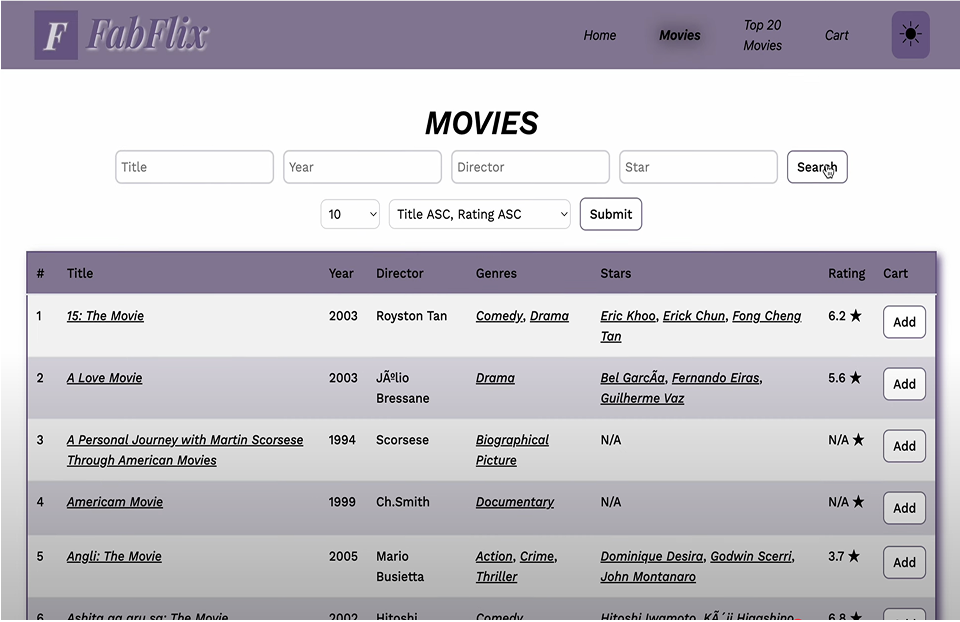Screen dimensions: 960x622
Task: Open star Godwin Scerri's page
Action: [751, 556]
